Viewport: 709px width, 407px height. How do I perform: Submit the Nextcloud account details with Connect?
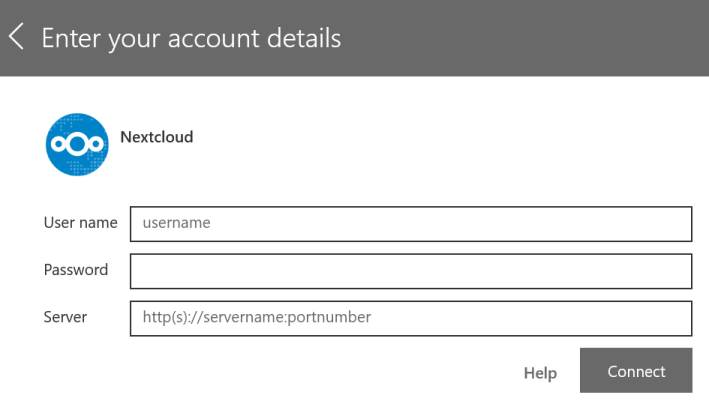coord(636,372)
